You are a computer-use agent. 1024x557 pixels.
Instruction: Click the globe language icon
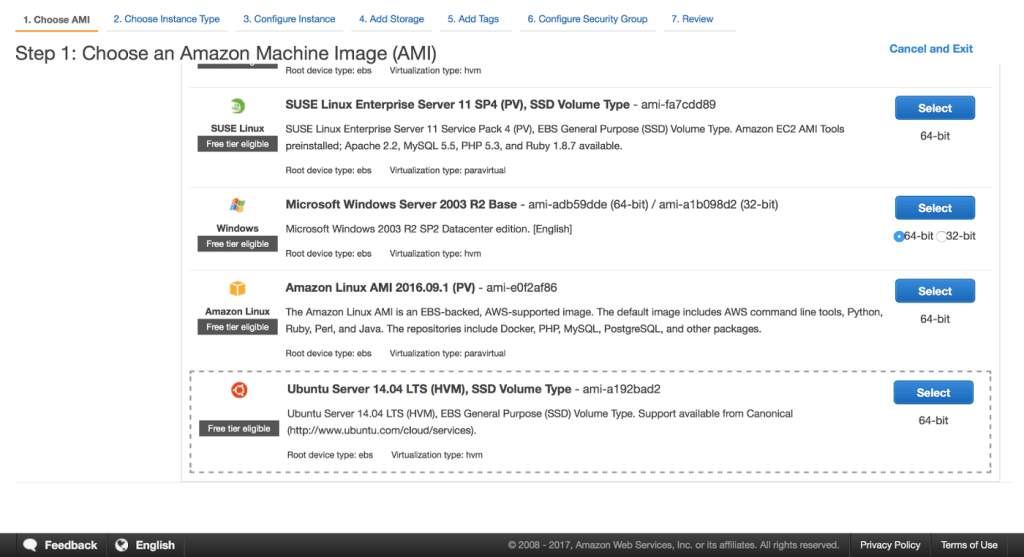[x=121, y=545]
